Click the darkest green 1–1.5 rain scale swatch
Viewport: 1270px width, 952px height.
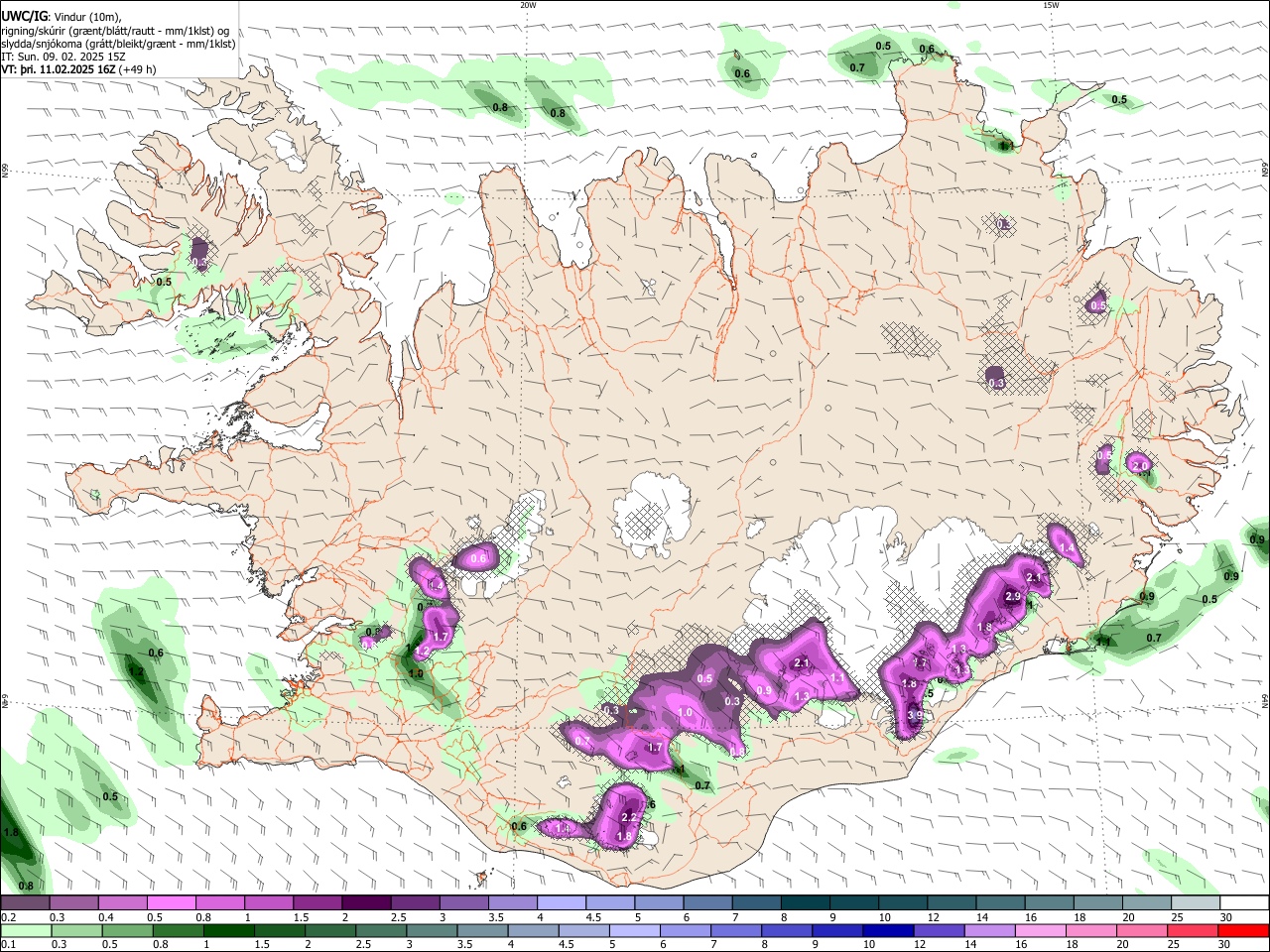pos(227,930)
